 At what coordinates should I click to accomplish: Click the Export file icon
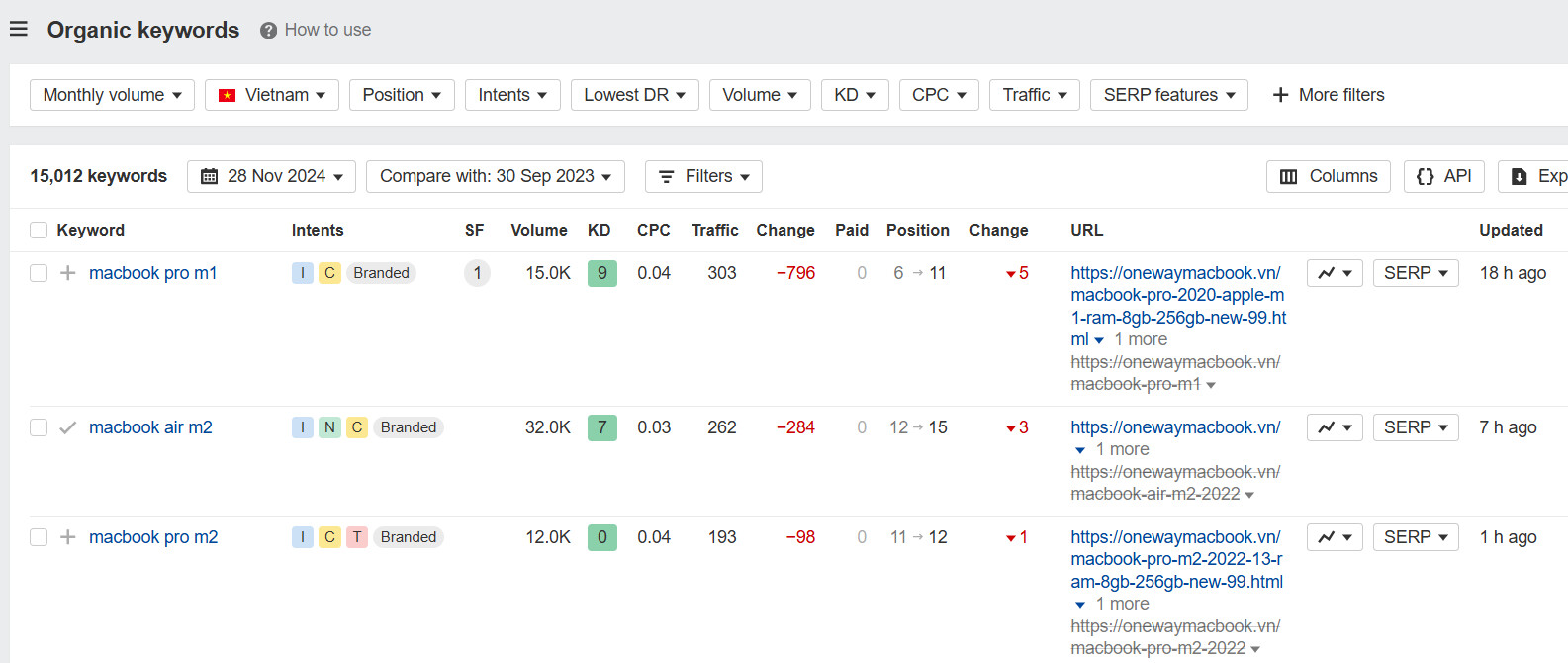point(1519,177)
